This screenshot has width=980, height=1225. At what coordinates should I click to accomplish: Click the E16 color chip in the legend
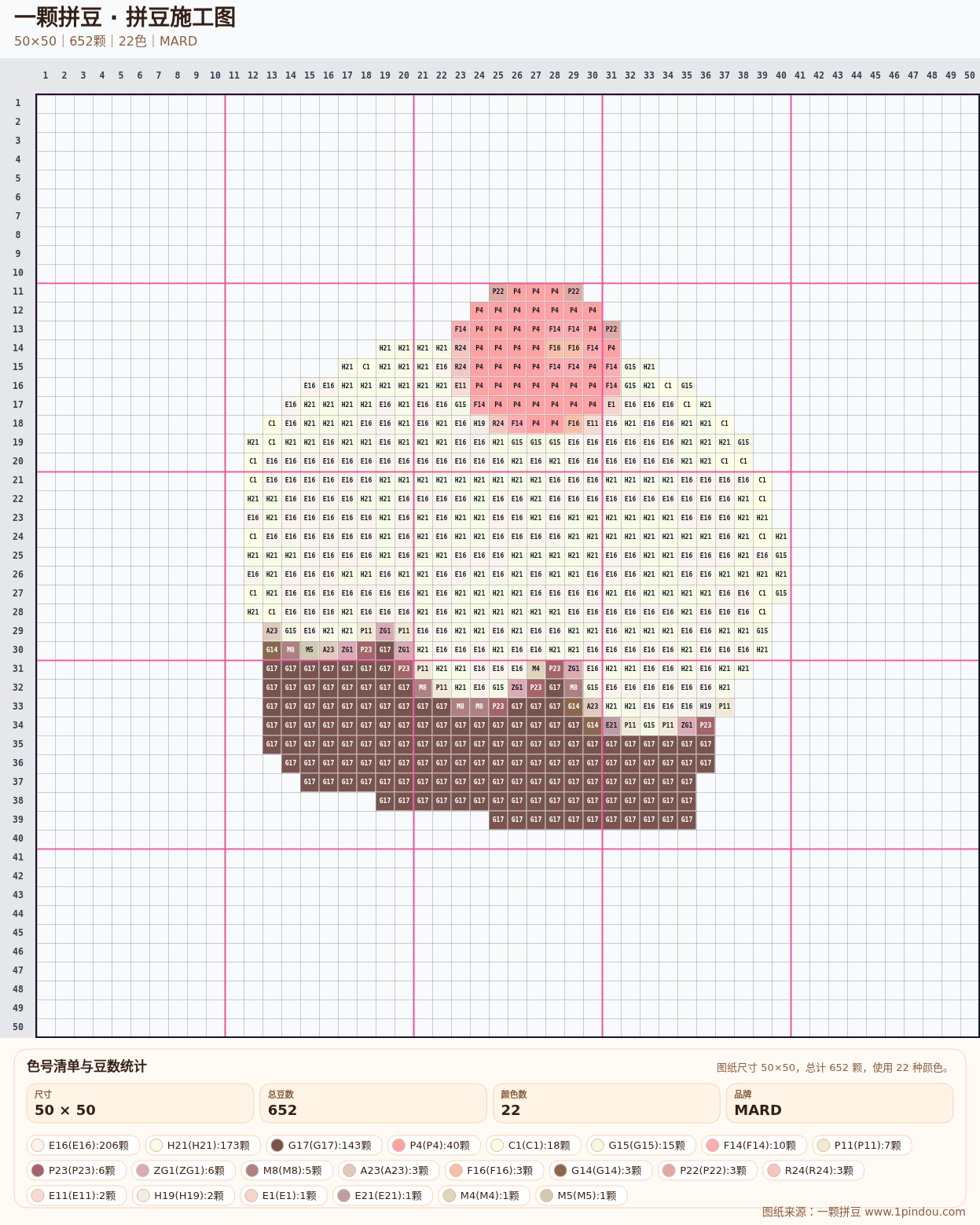coord(83,1145)
